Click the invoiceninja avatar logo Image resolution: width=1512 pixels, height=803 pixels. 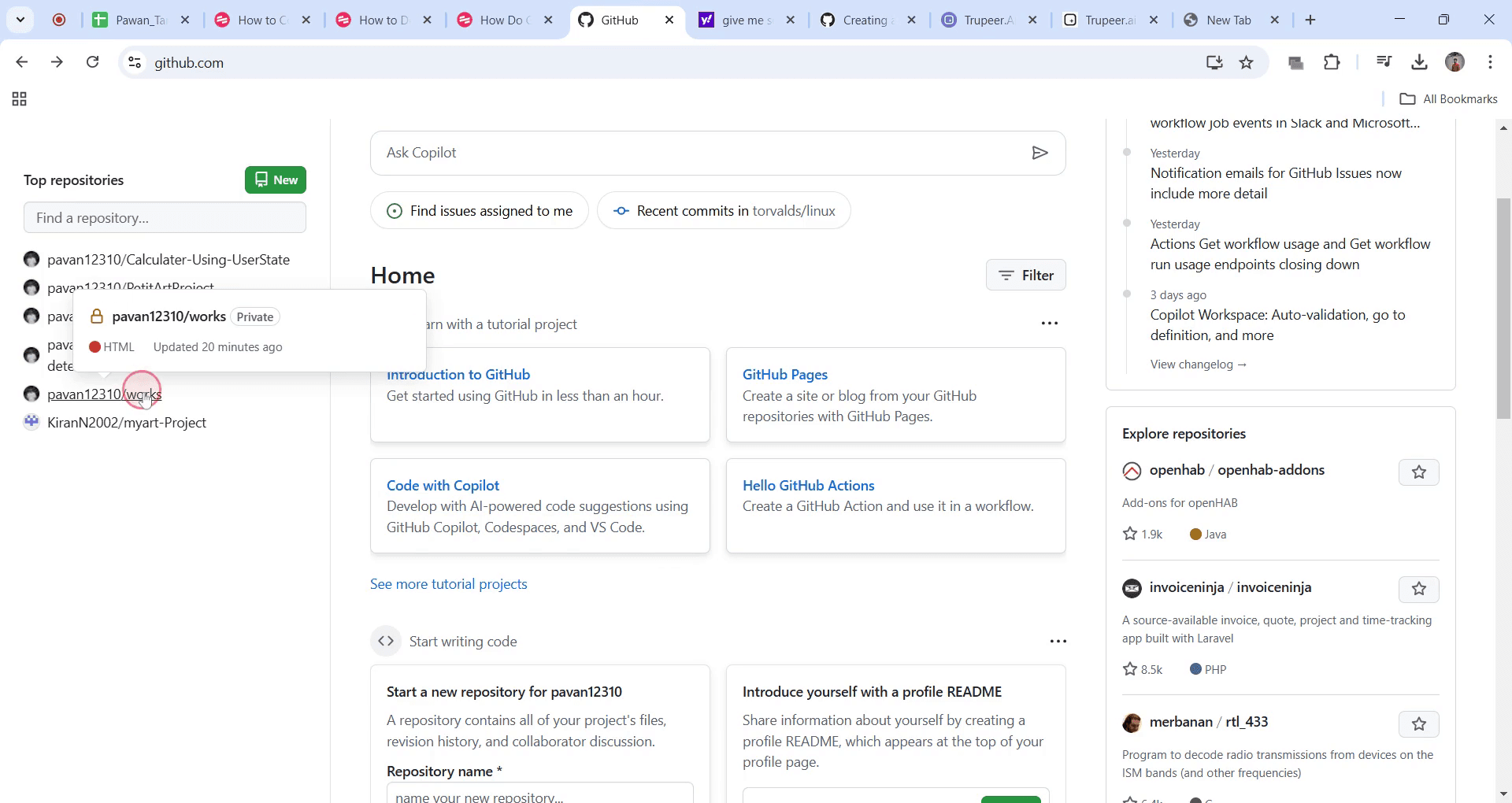[x=1132, y=588]
